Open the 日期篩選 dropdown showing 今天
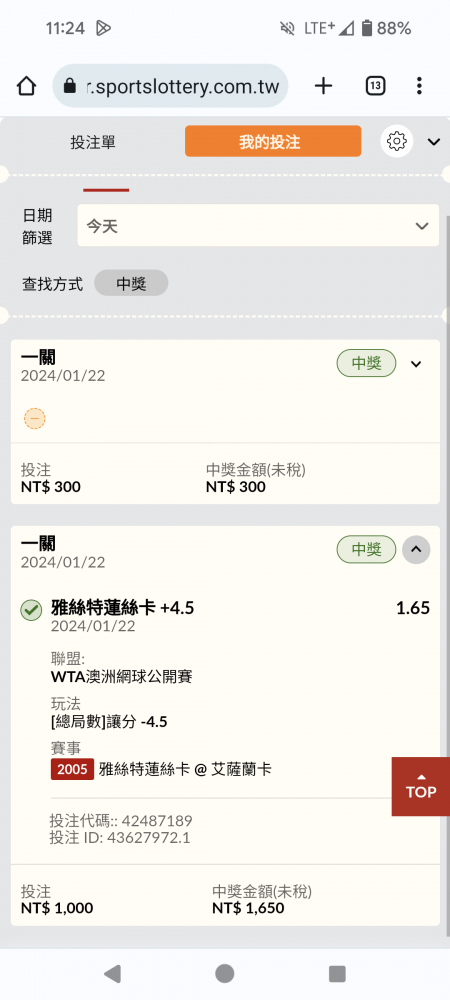Image resolution: width=450 pixels, height=1000 pixels. pyautogui.click(x=258, y=225)
